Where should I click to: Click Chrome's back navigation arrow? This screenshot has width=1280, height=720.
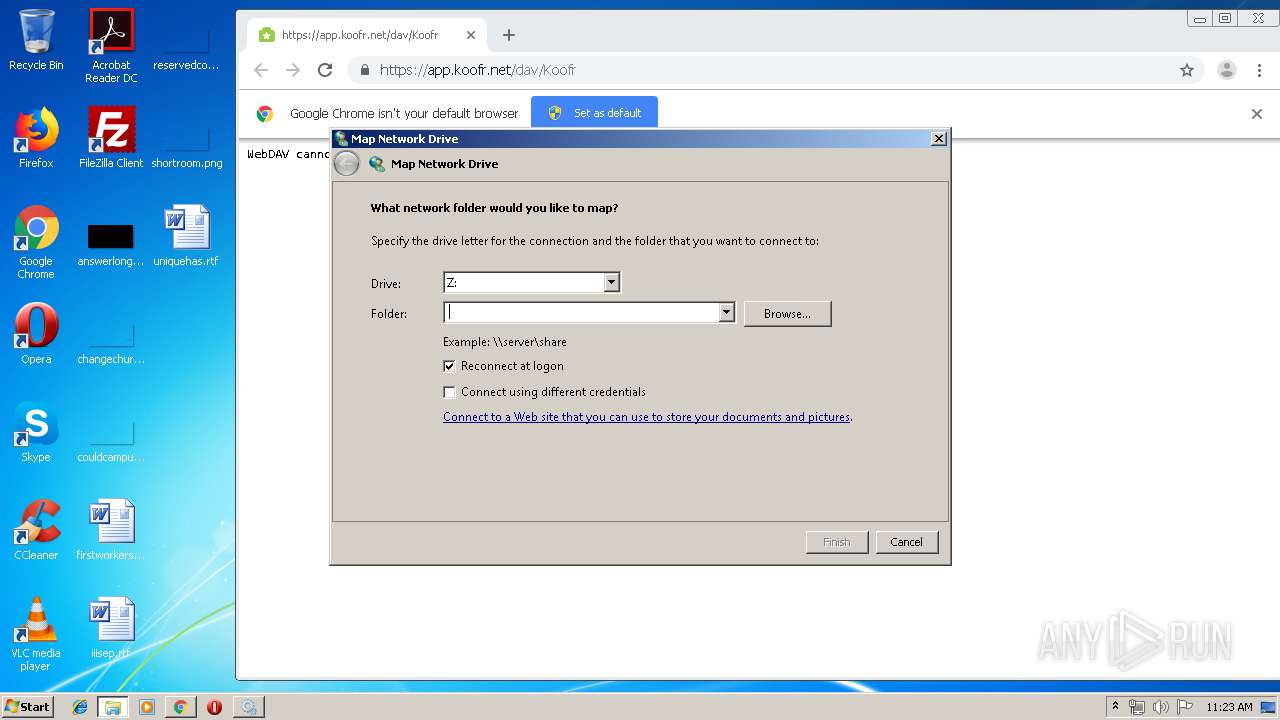pos(261,70)
